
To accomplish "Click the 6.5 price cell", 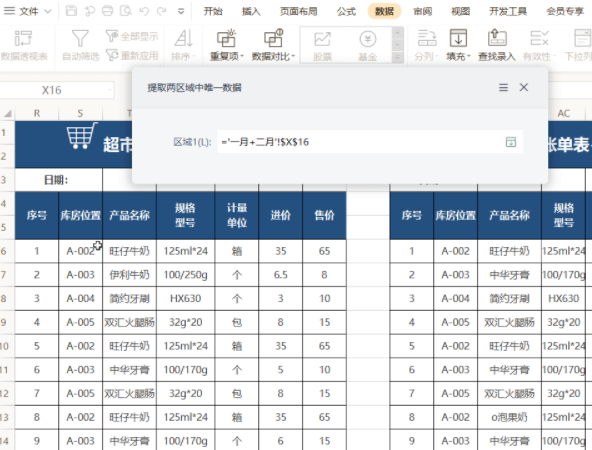I will pyautogui.click(x=281, y=275).
